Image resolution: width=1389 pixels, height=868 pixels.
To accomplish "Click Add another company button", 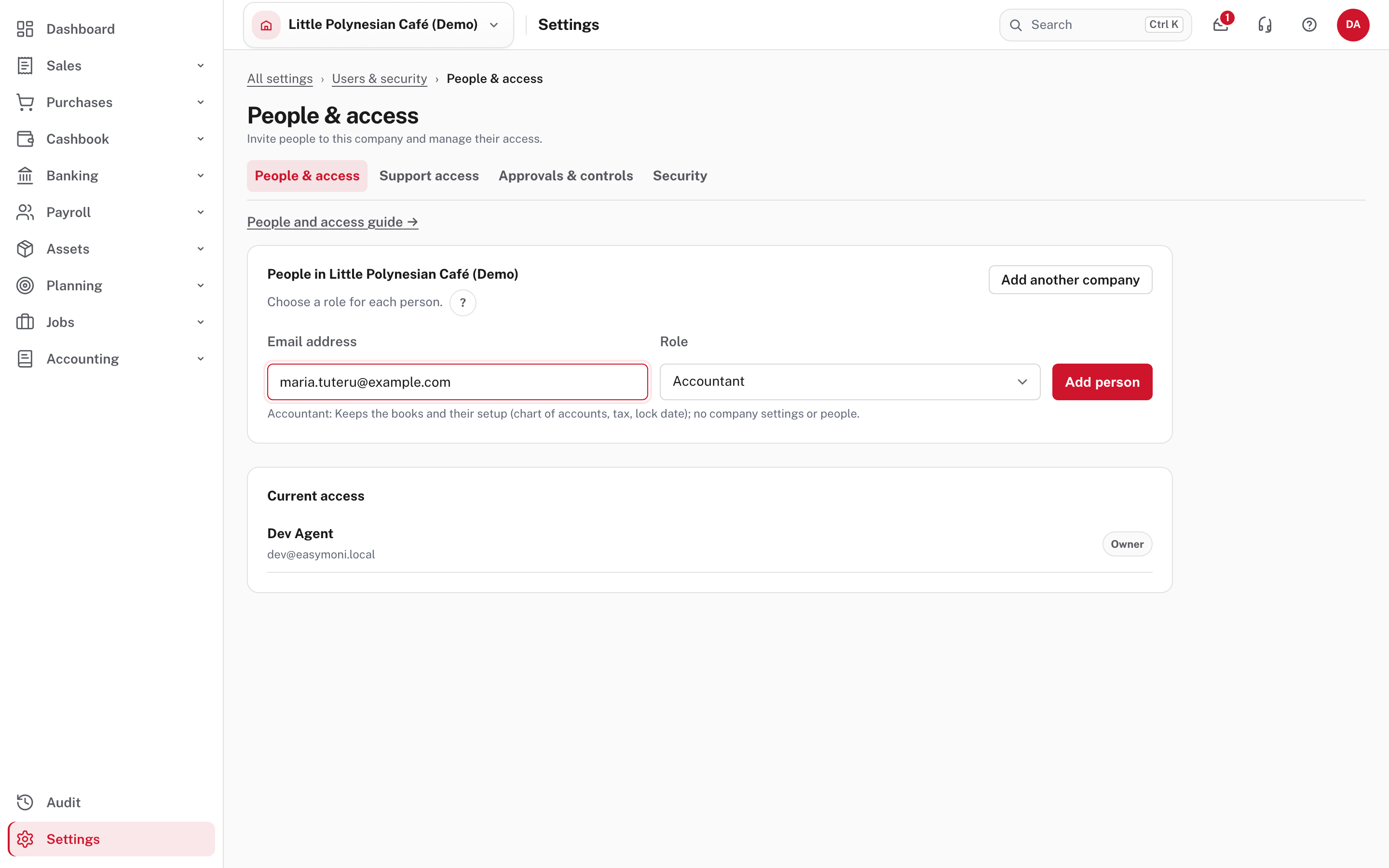I will coord(1070,280).
